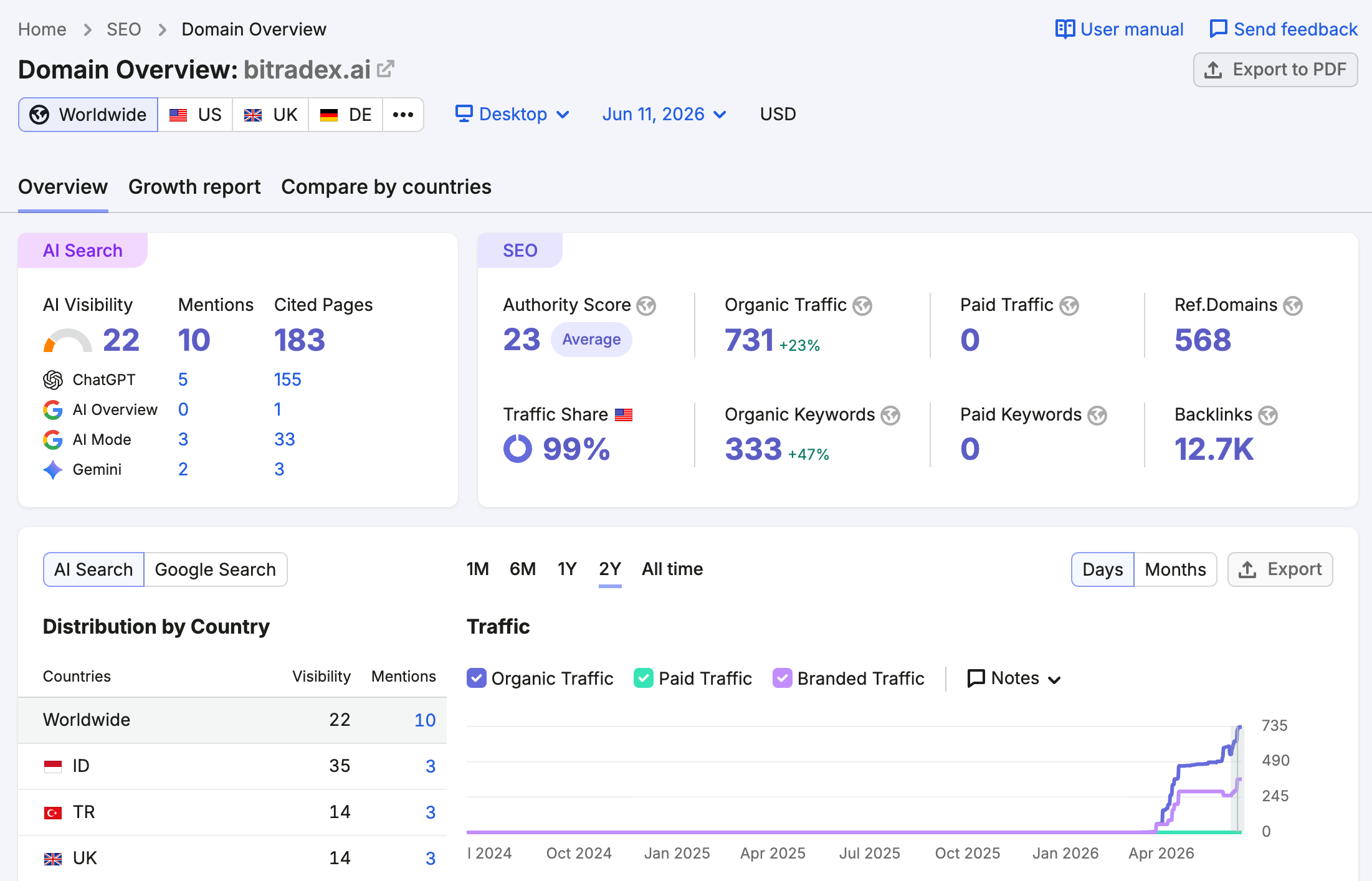
Task: Select the Google Search view toggle
Action: (x=216, y=569)
